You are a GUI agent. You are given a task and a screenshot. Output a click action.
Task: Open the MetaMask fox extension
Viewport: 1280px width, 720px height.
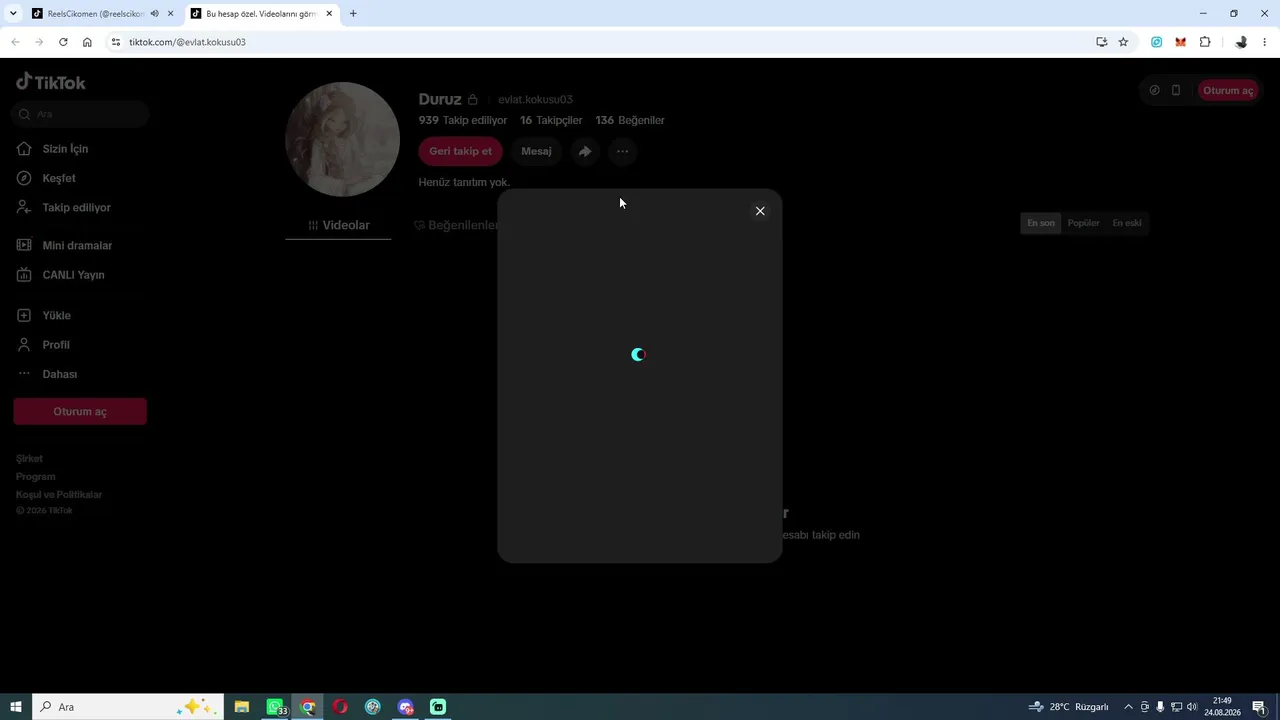click(x=1181, y=42)
